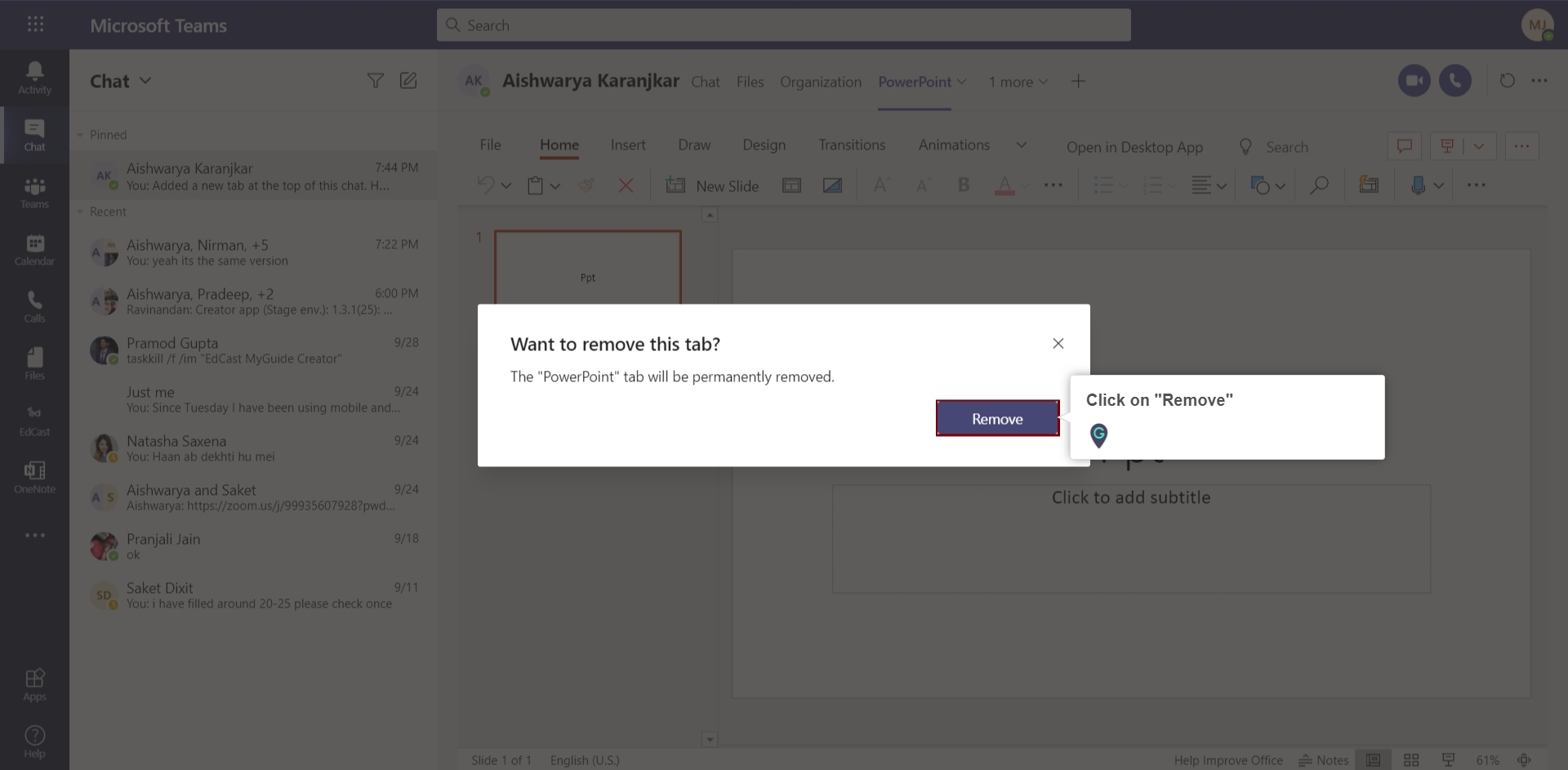Open the undo dropdown arrow
Image resolution: width=1568 pixels, height=770 pixels.
[506, 185]
